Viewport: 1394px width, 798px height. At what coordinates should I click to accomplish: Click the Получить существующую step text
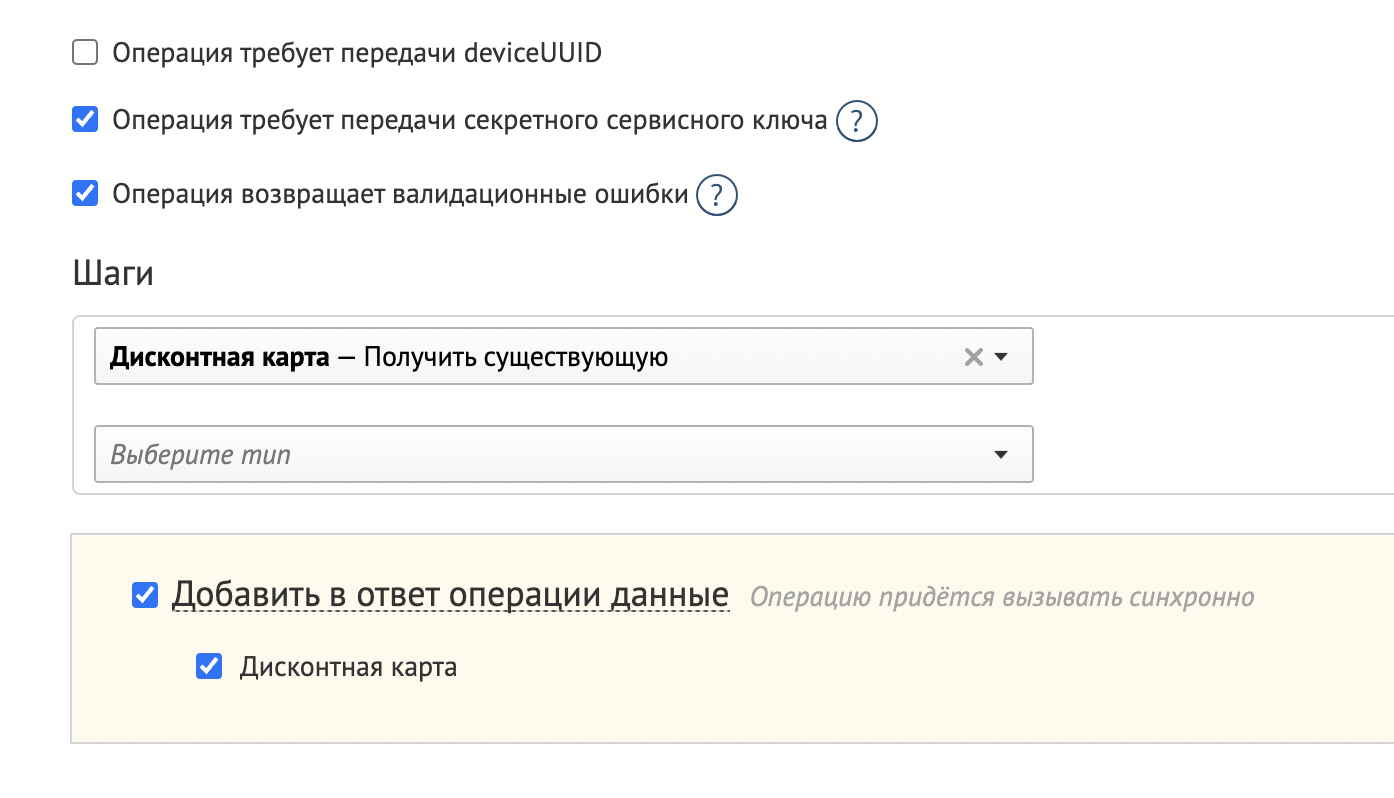[516, 357]
